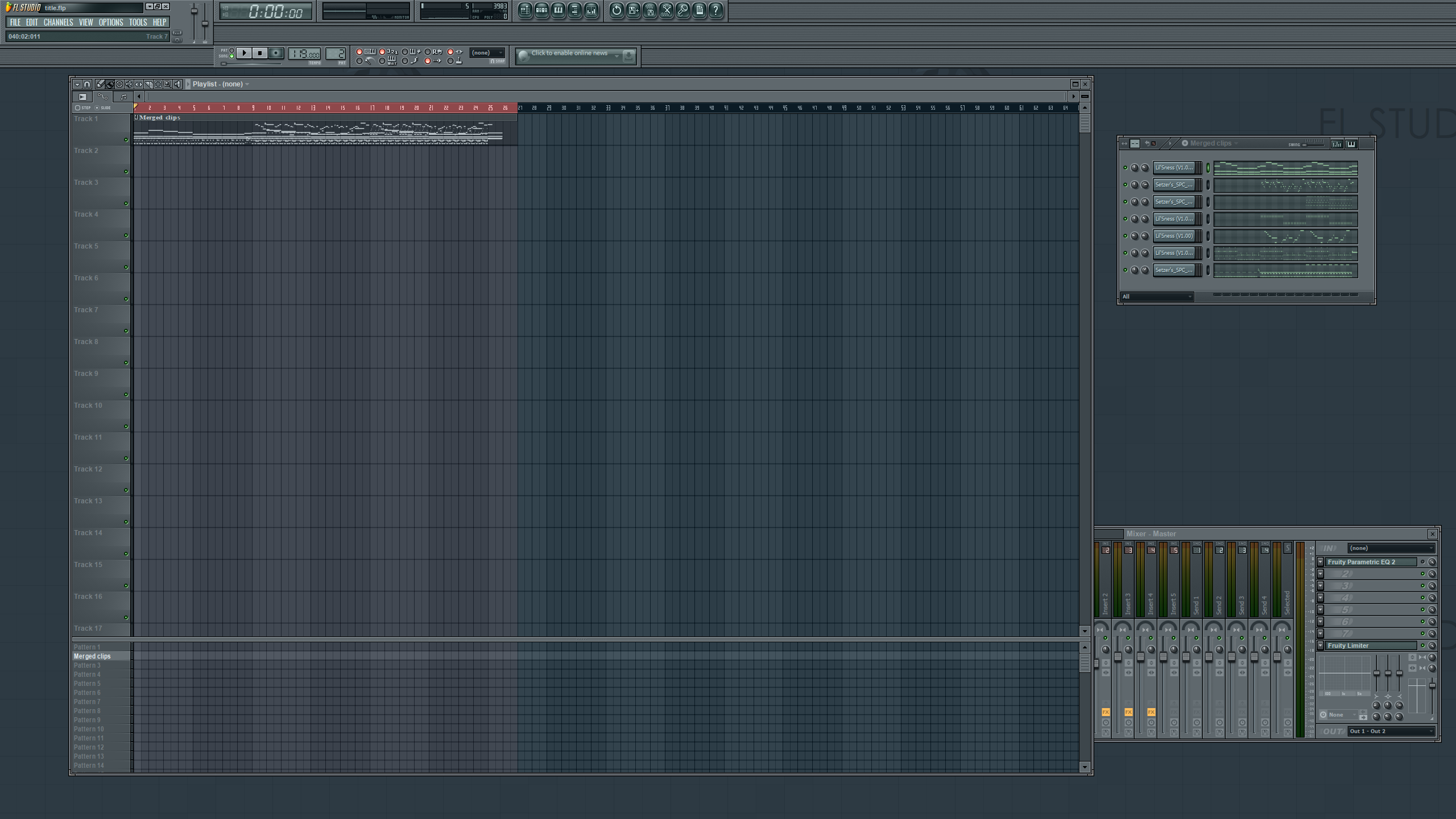Select the Paint brush tool in Playlist

pos(110,84)
